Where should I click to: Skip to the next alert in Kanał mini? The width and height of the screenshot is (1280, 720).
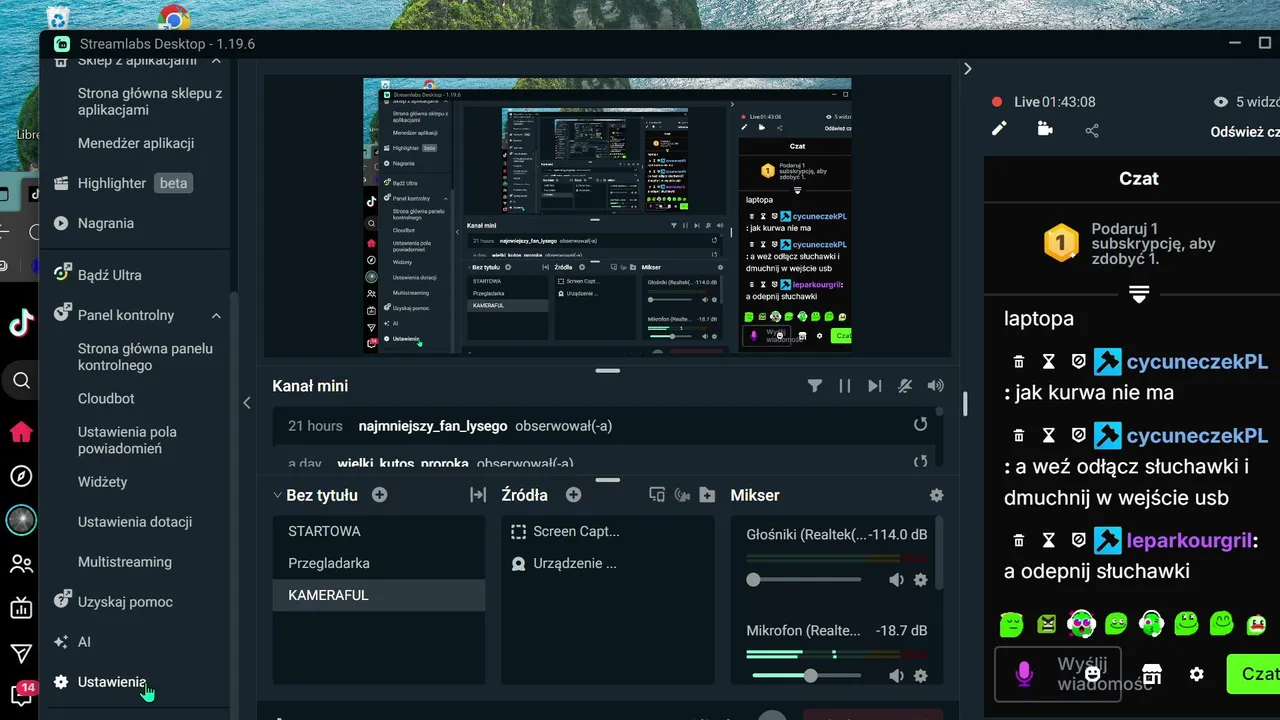click(875, 386)
